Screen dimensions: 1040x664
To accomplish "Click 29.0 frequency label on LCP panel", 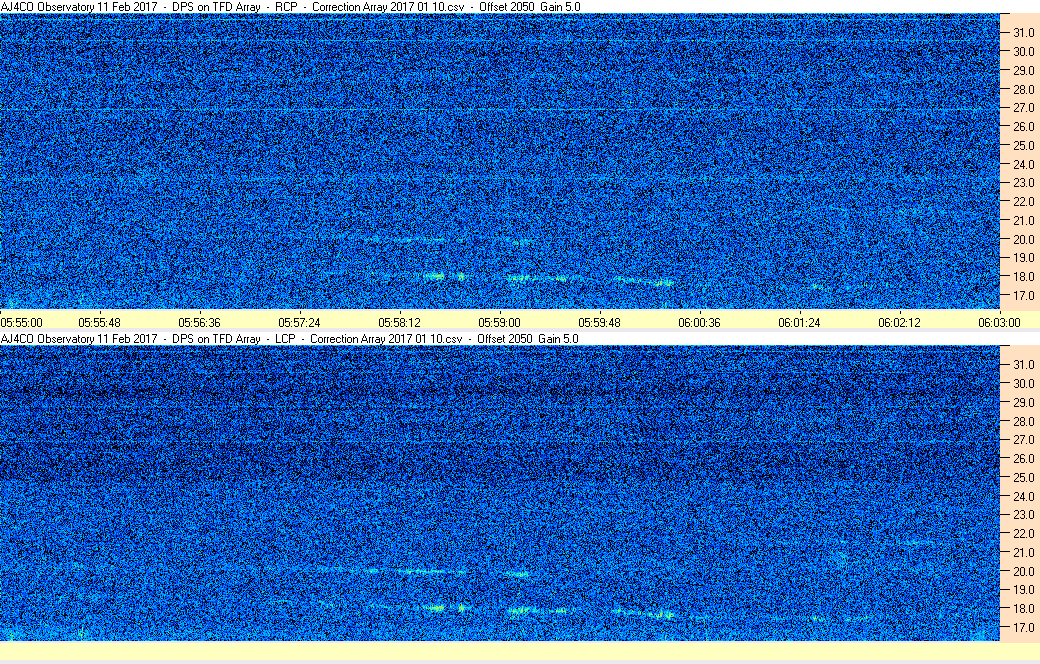I will (x=1023, y=403).
